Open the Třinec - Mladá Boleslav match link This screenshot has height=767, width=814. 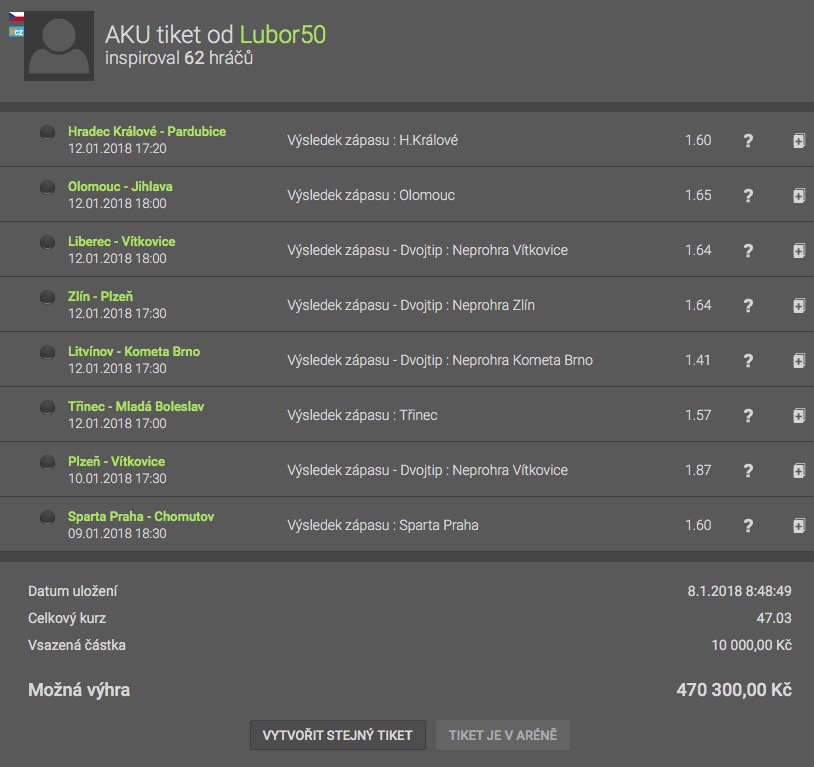point(136,407)
